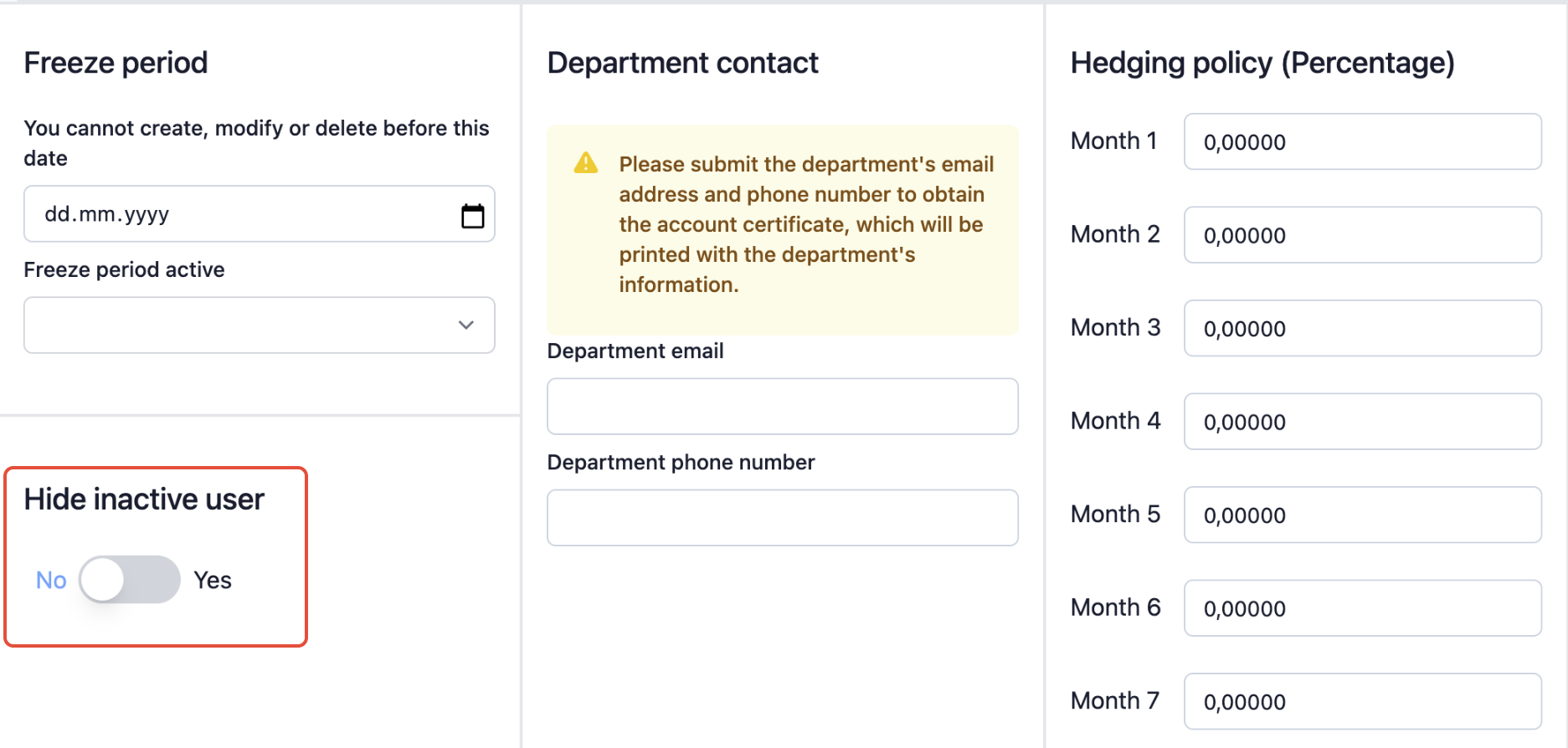Focus the freeze period date field
Viewport: 1568px width, 748px height.
coord(260,214)
